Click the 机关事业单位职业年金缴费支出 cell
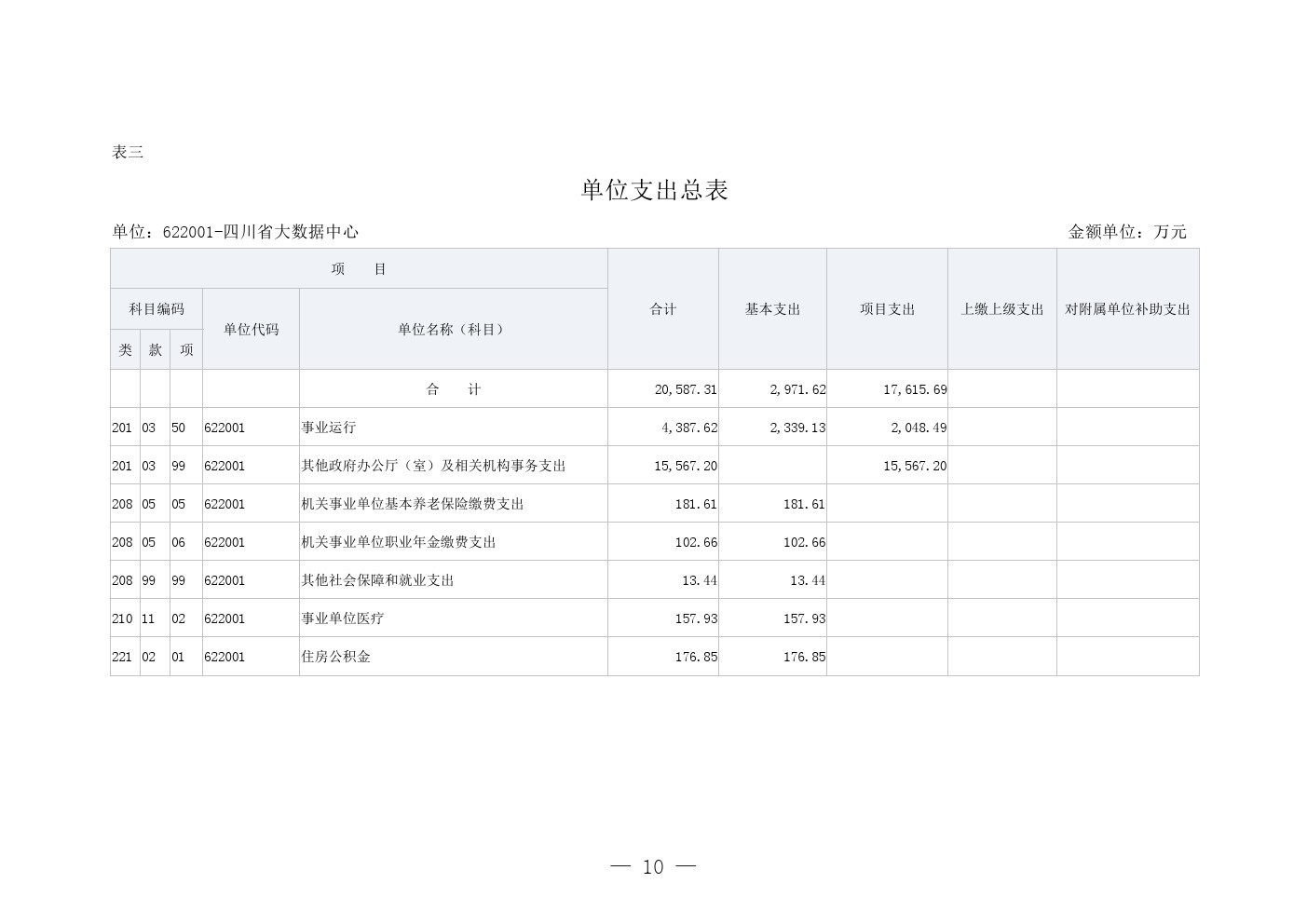 [x=398, y=542]
